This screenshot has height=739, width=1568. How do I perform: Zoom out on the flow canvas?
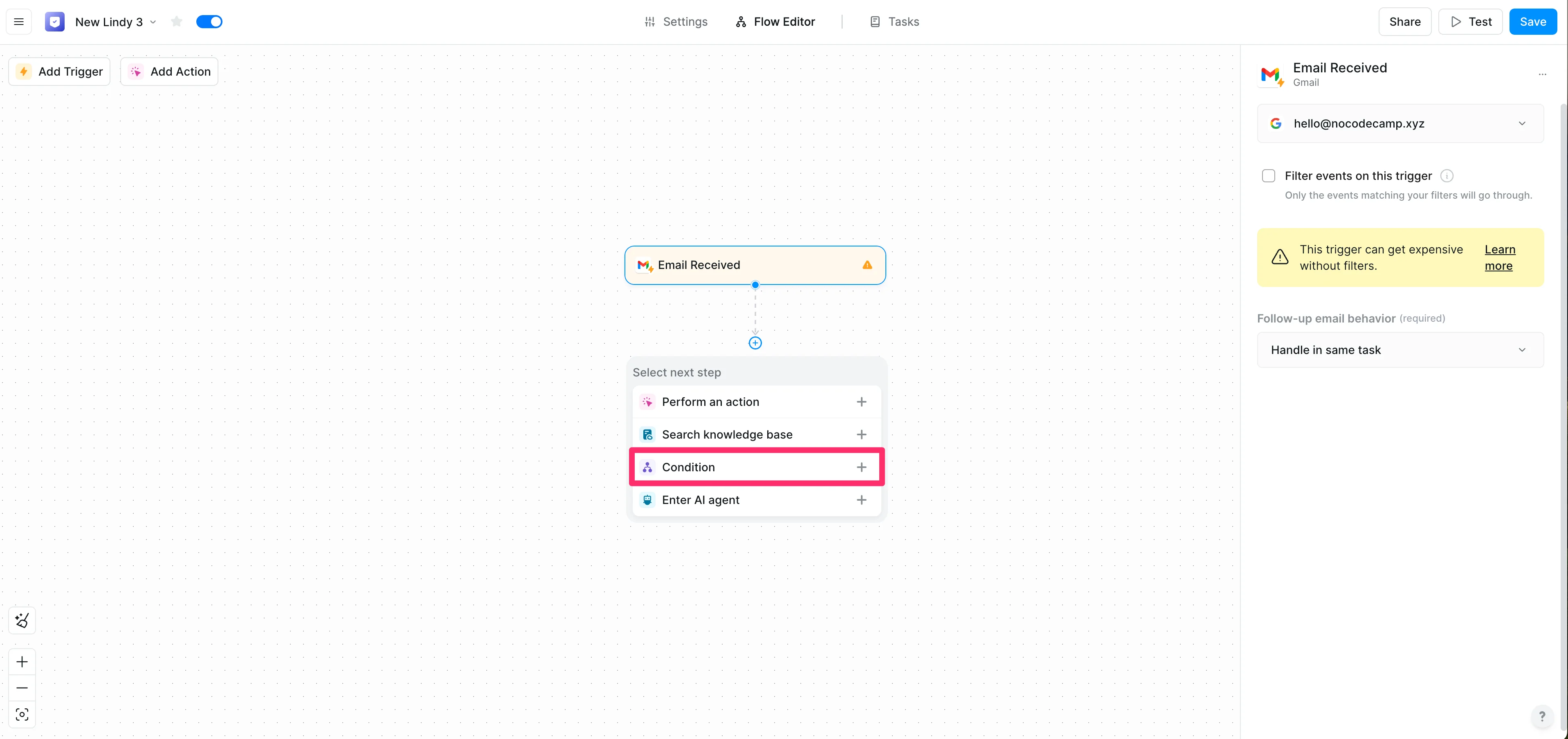click(x=22, y=688)
